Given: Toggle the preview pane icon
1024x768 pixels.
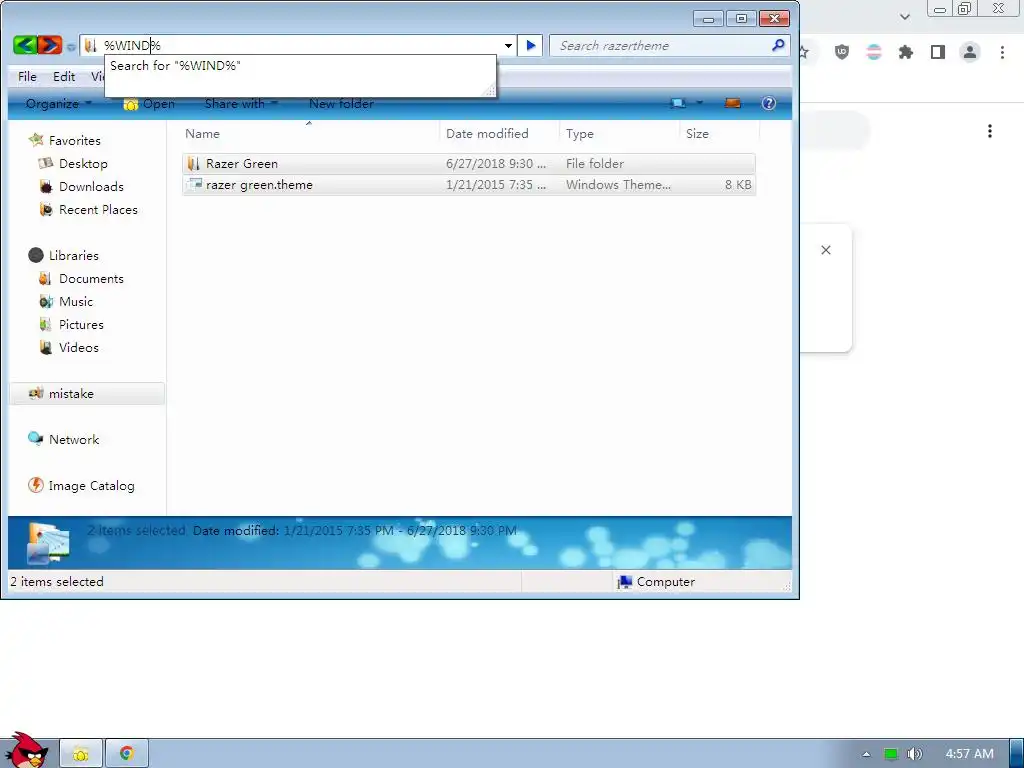Looking at the screenshot, I should [733, 103].
